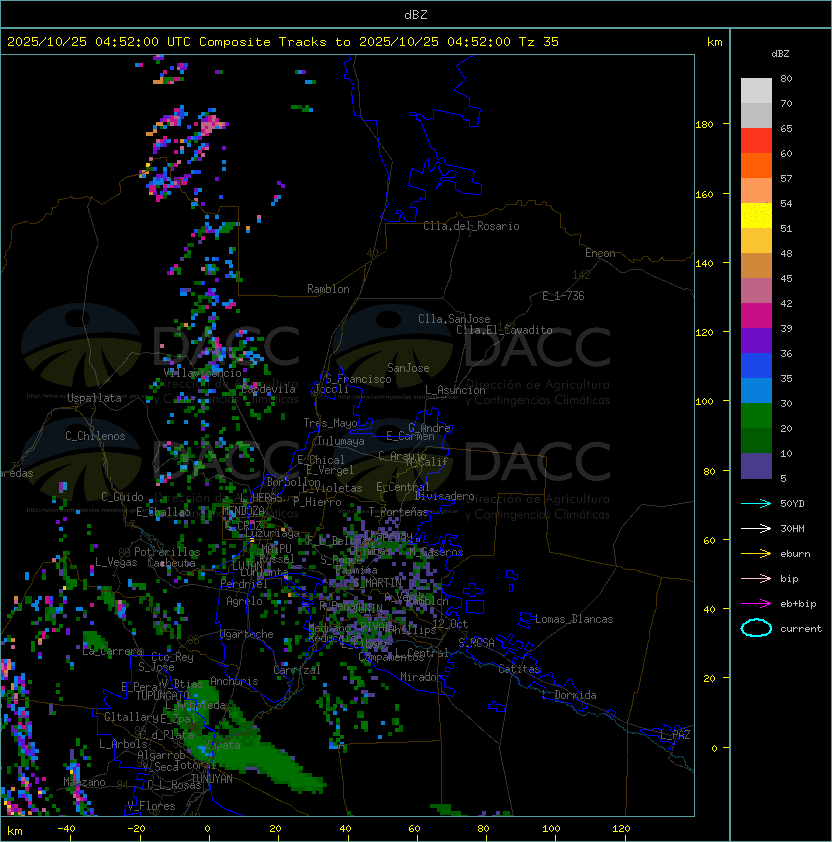Image resolution: width=832 pixels, height=842 pixels.
Task: Click the 'V_Flores' map label
Action: 151,806
